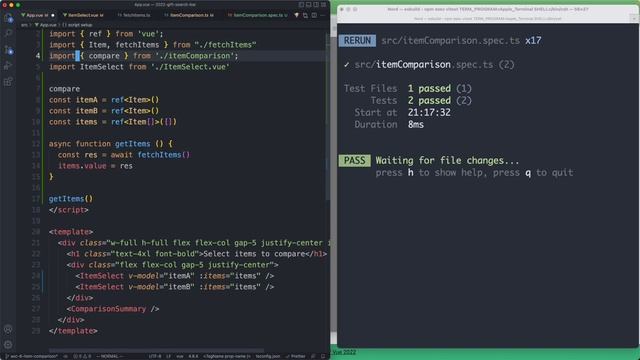
Task: Toggle panel layout icon in title bar
Action: [x=309, y=4]
